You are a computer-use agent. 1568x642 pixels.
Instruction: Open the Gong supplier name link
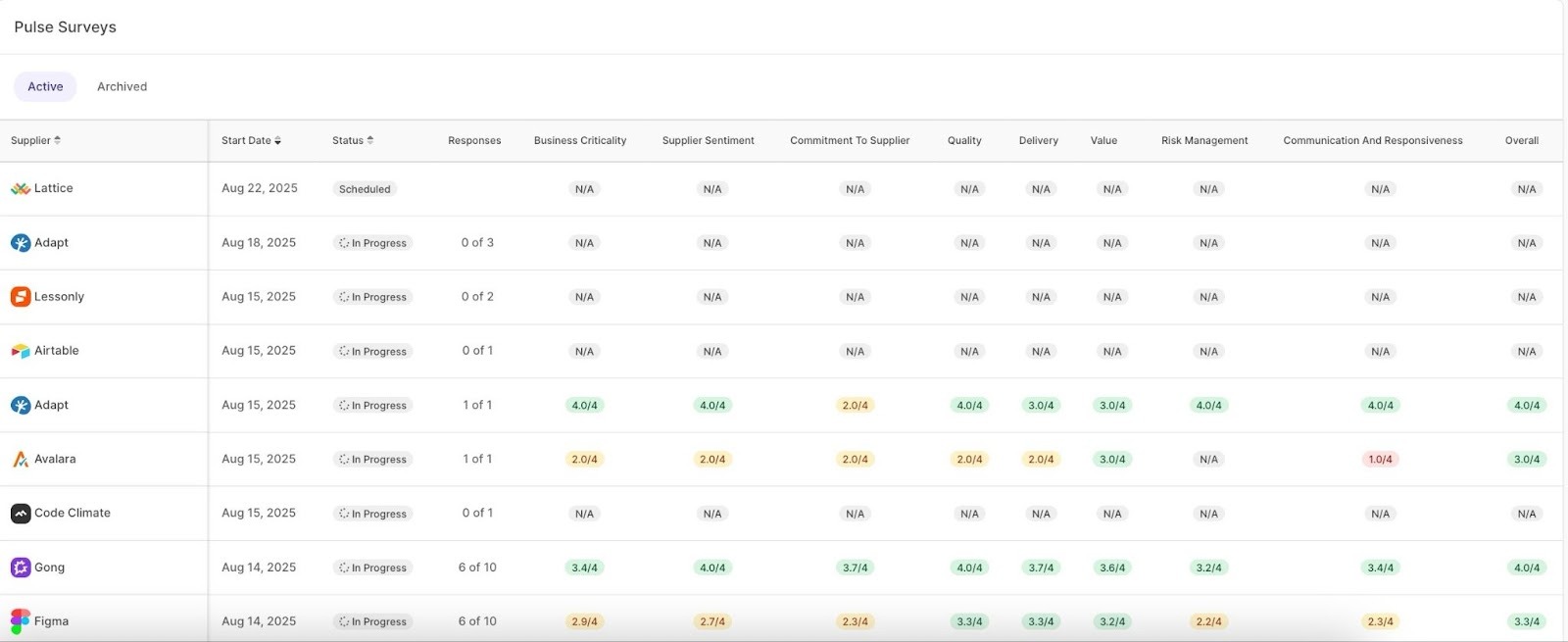[49, 568]
